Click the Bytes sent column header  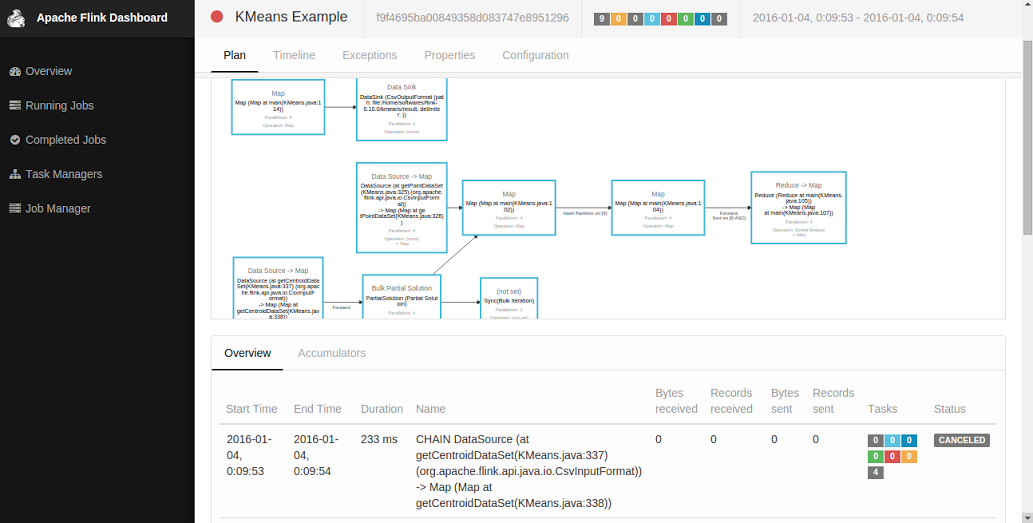(785, 401)
